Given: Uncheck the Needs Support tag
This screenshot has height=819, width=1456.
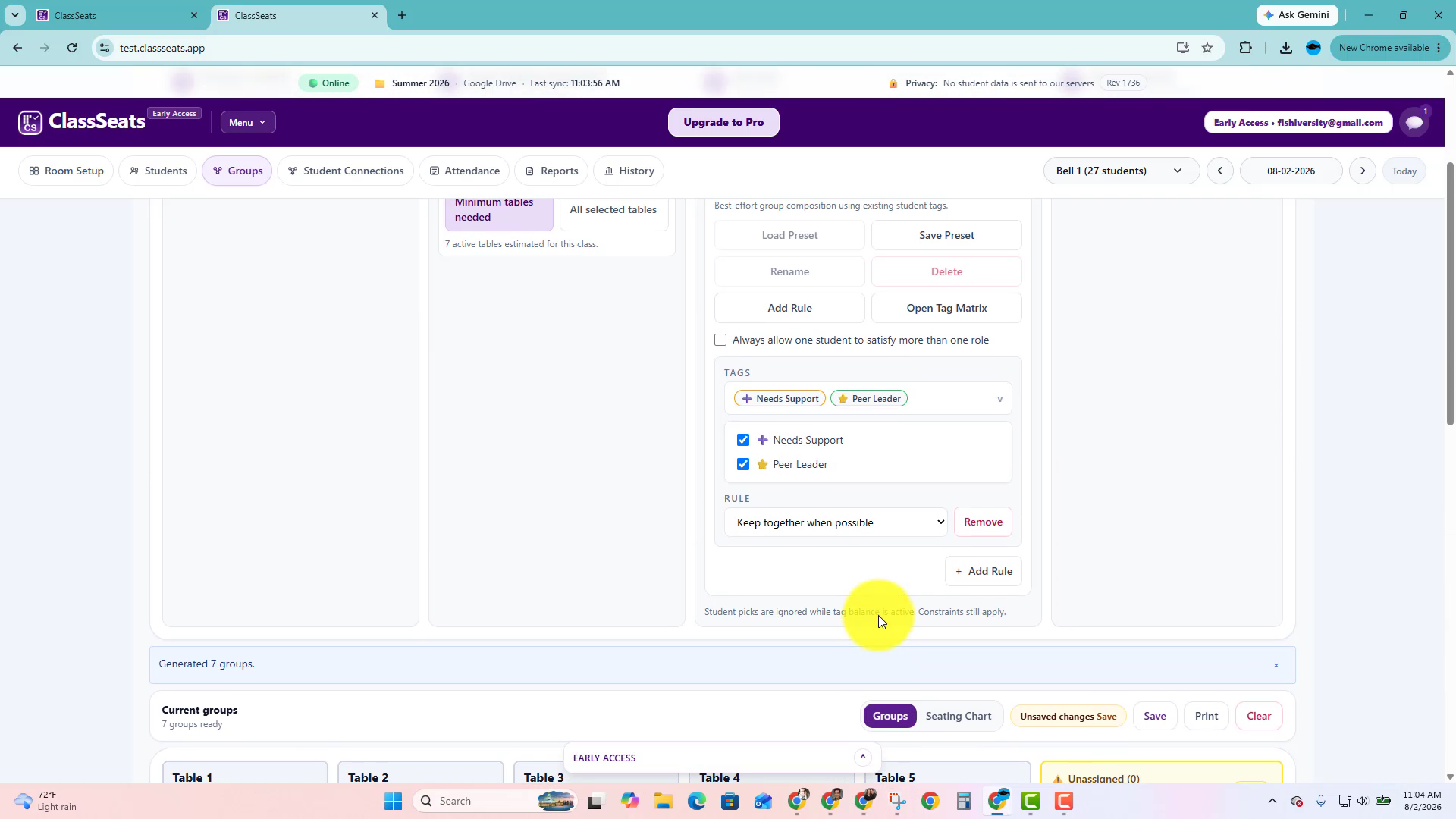Looking at the screenshot, I should [x=743, y=440].
